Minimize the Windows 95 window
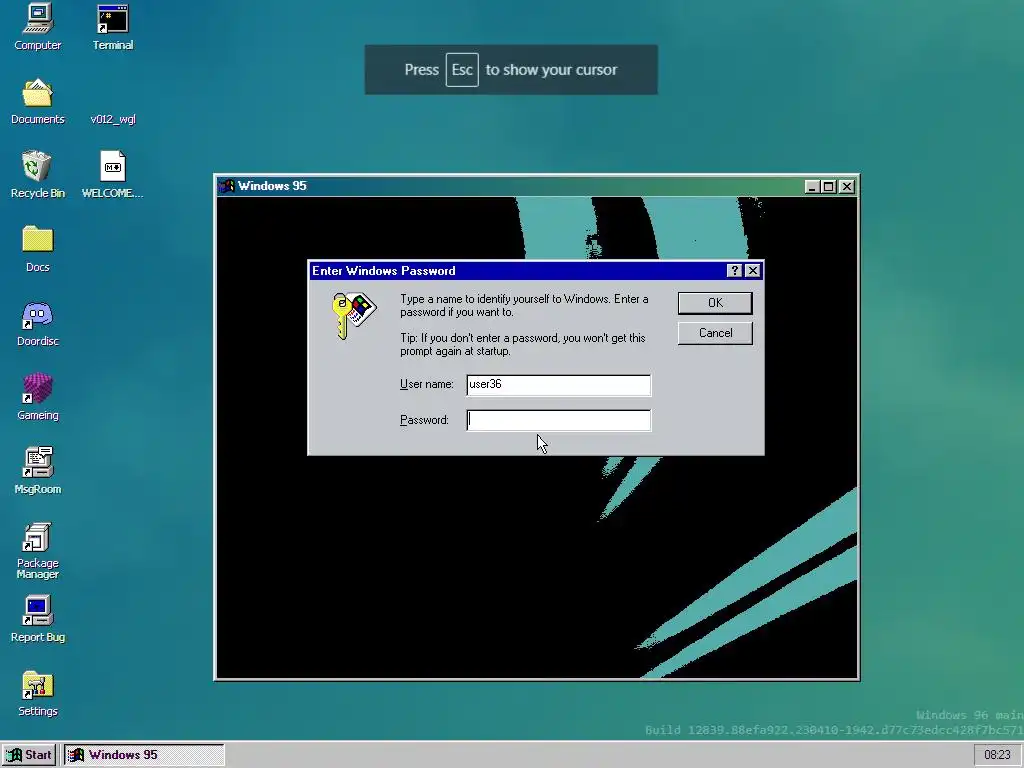The height and width of the screenshot is (768, 1024). tap(812, 187)
